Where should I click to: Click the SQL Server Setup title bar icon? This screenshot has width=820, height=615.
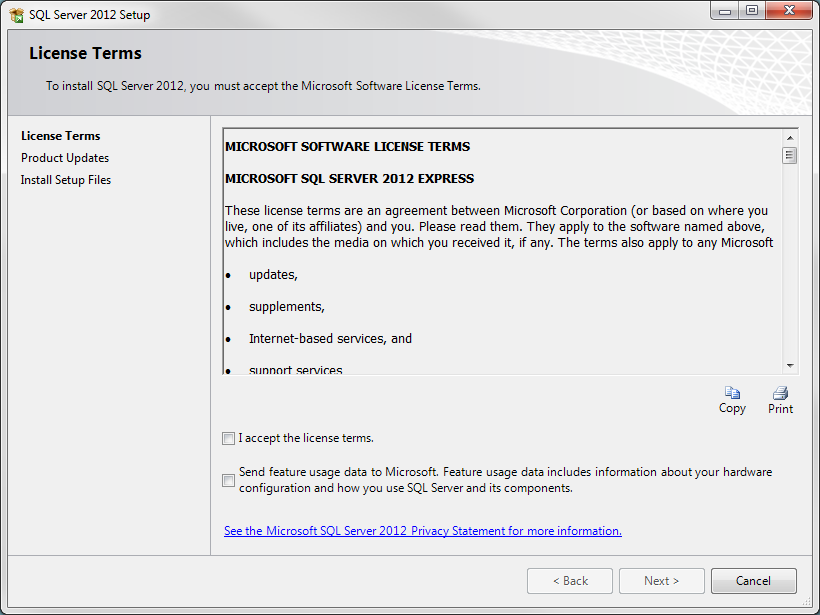coord(16,15)
